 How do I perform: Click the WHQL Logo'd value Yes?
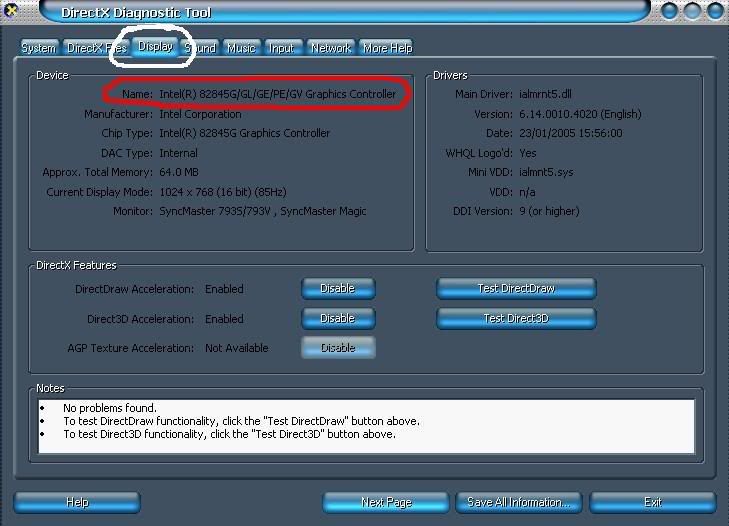point(528,153)
